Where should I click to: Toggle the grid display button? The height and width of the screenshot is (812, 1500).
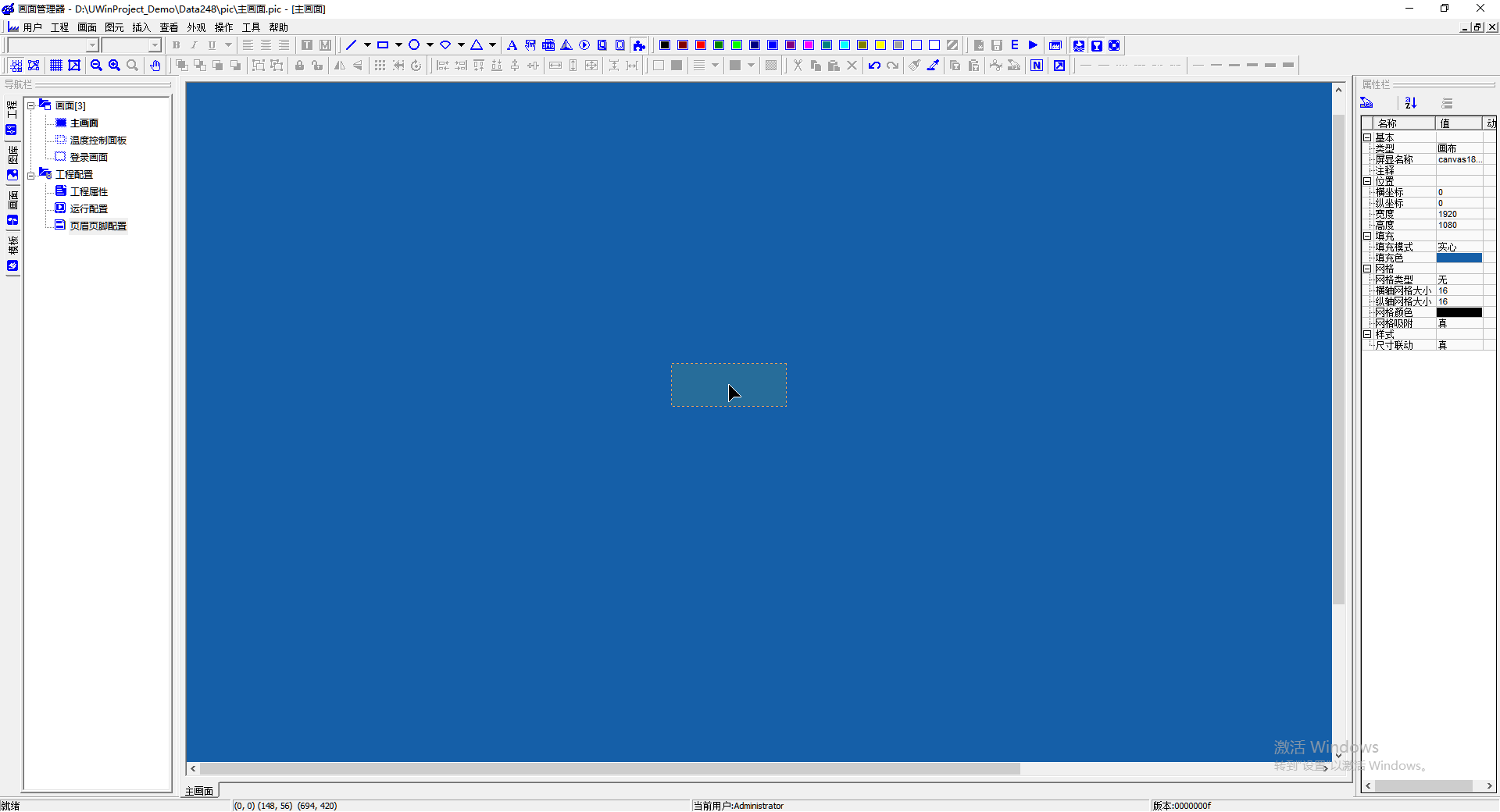(56, 66)
